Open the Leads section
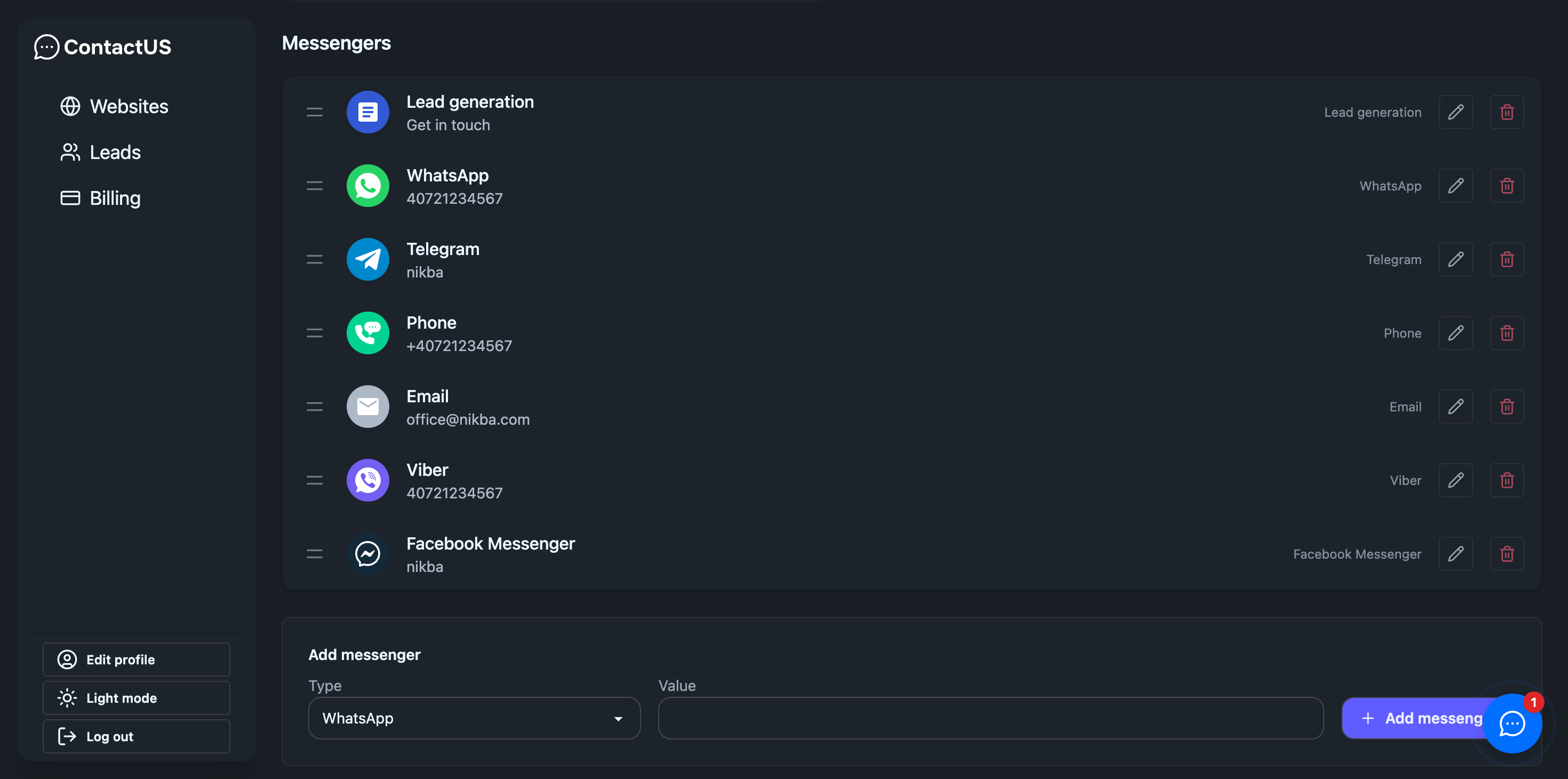 coord(115,152)
